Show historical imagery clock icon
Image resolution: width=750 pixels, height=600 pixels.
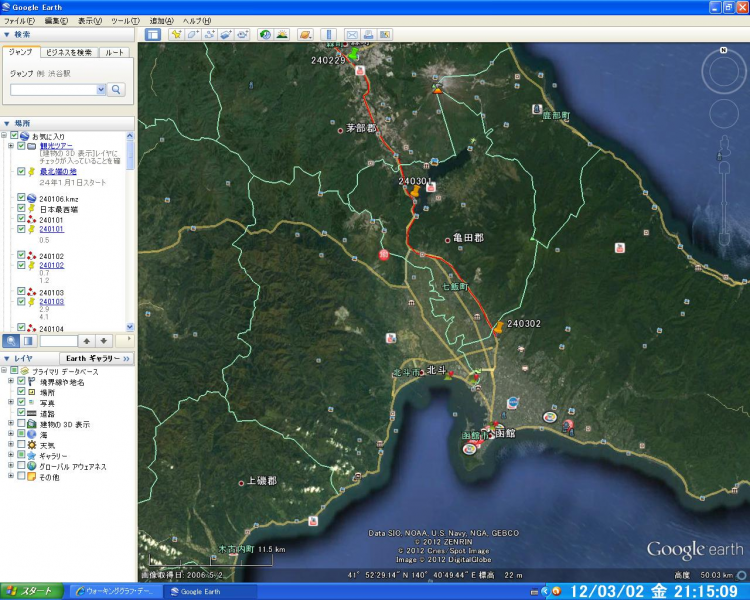[x=265, y=34]
